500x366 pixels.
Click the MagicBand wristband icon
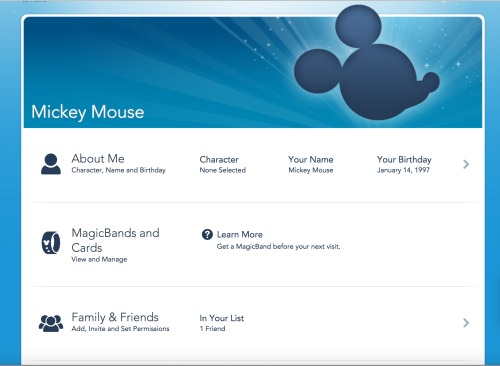coord(51,242)
